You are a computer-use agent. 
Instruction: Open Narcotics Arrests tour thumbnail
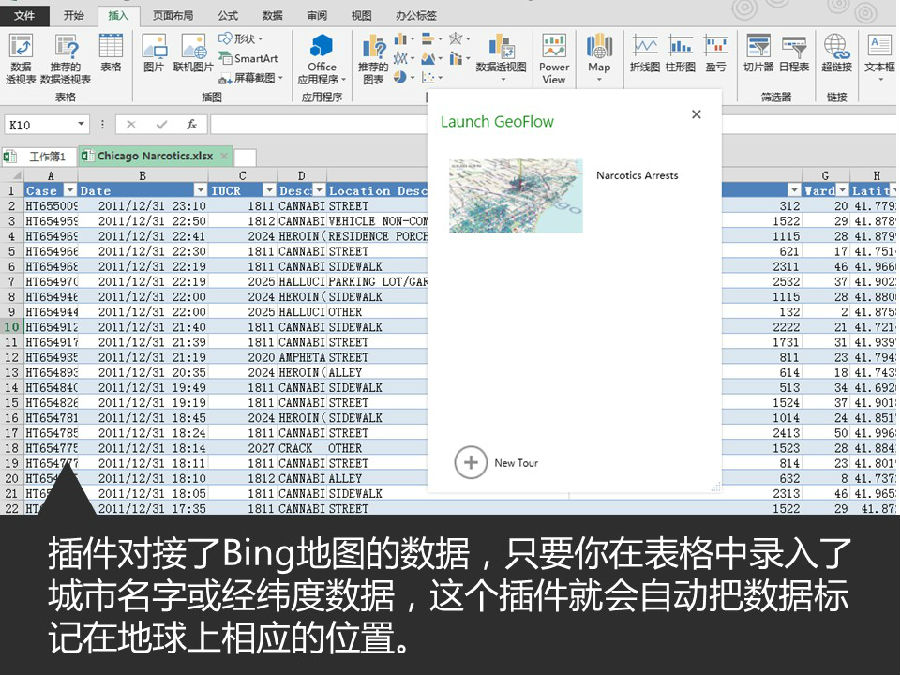click(515, 195)
